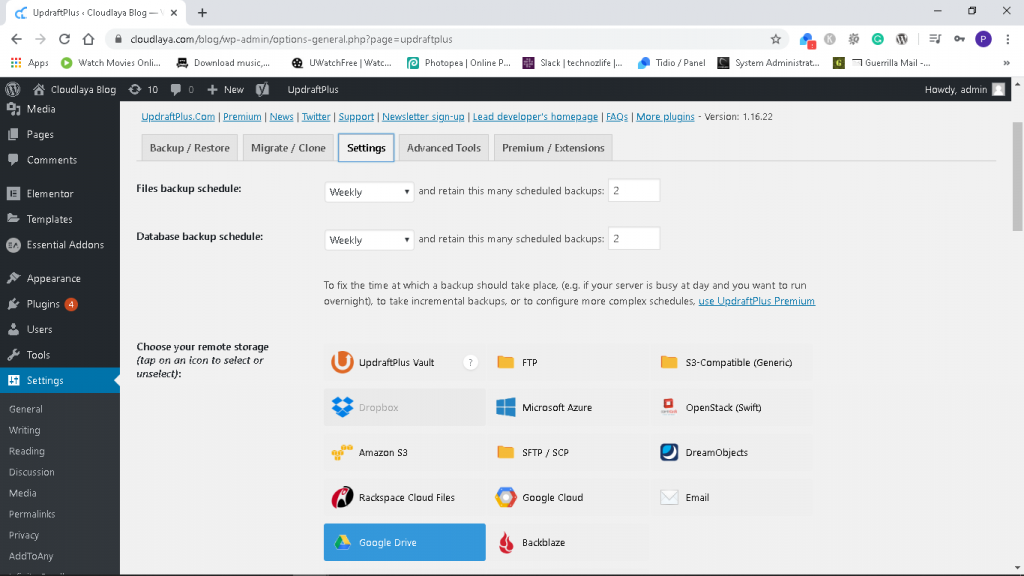The height and width of the screenshot is (576, 1024).
Task: Open the Premium link at top
Action: coord(242,116)
